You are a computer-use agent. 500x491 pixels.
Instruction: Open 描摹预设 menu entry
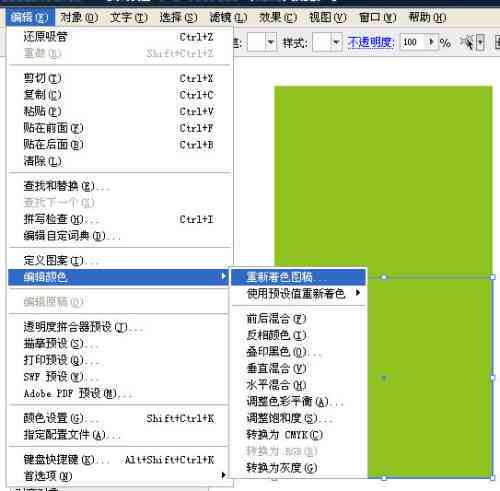pos(119,344)
